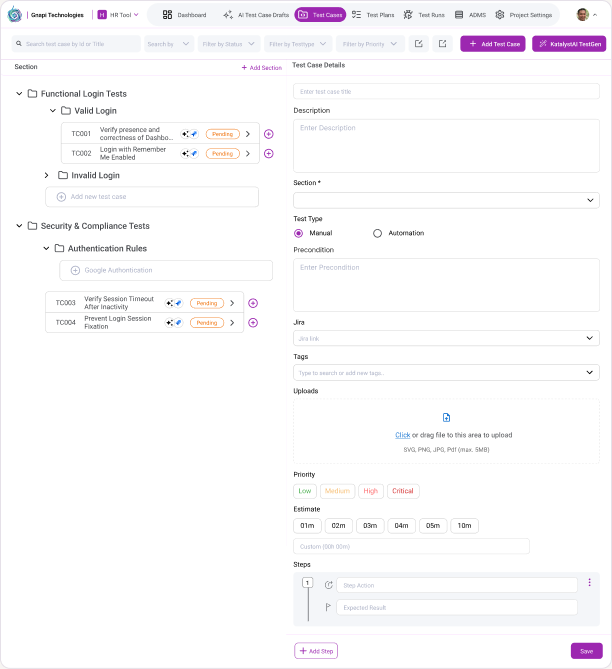The height and width of the screenshot is (669, 612).
Task: Click the export icon before Add Test Case
Action: (x=443, y=44)
